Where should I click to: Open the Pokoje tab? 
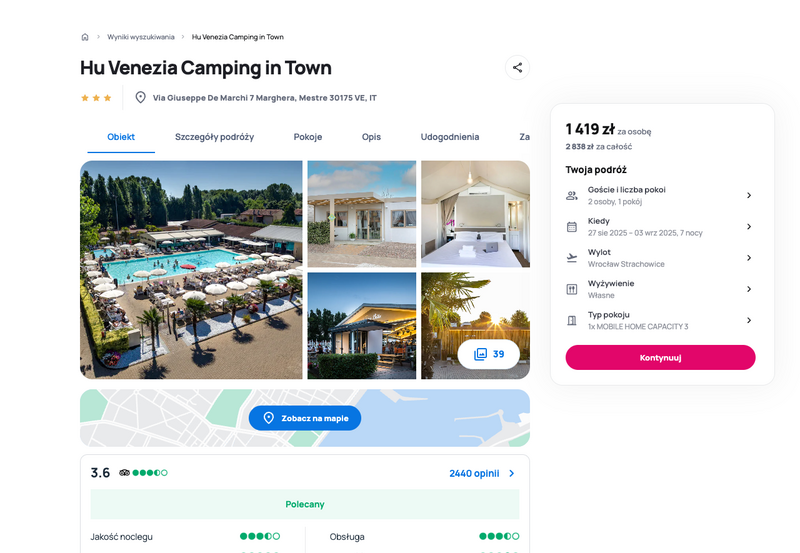tap(308, 137)
